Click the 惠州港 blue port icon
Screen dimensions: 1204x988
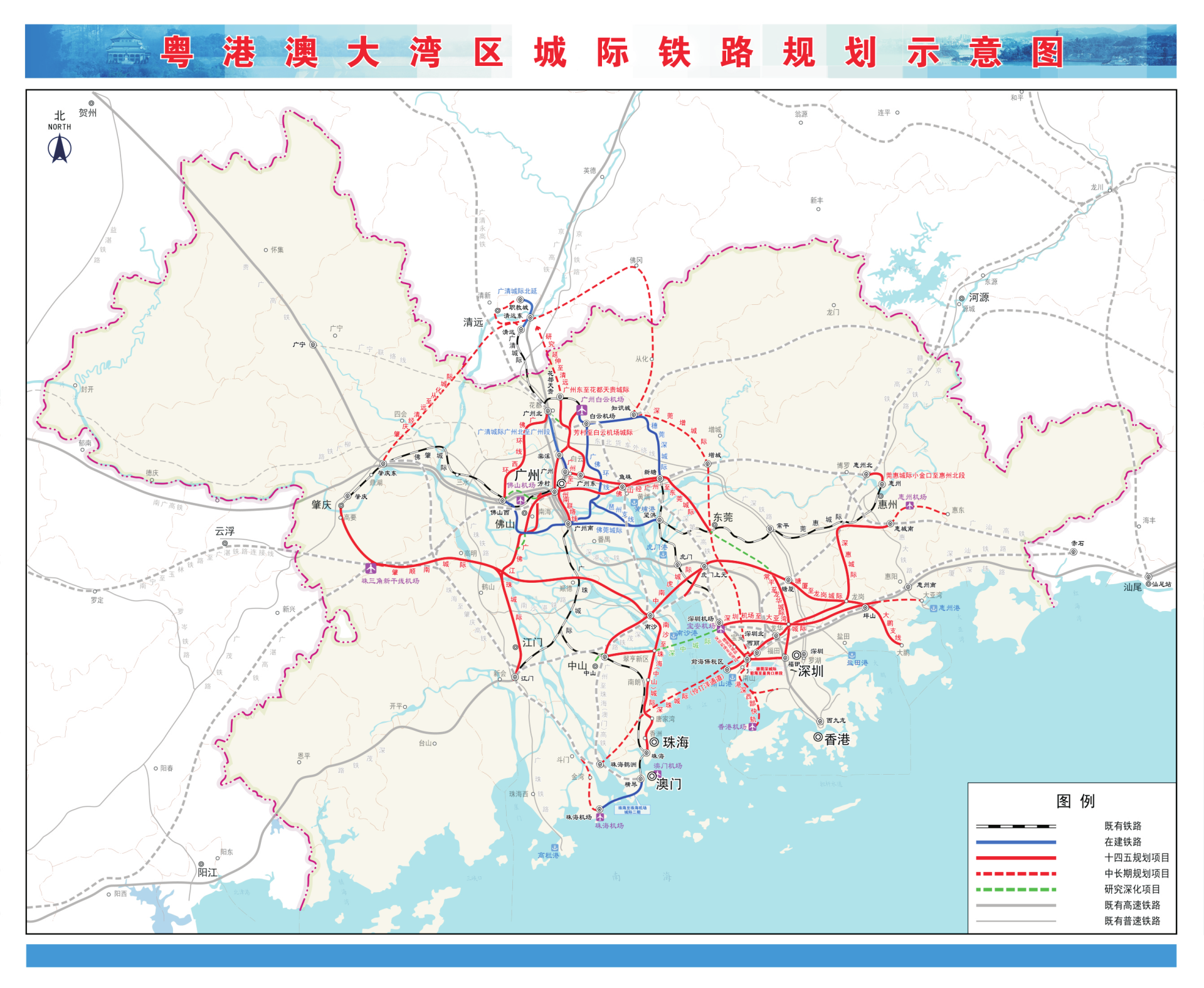click(934, 608)
